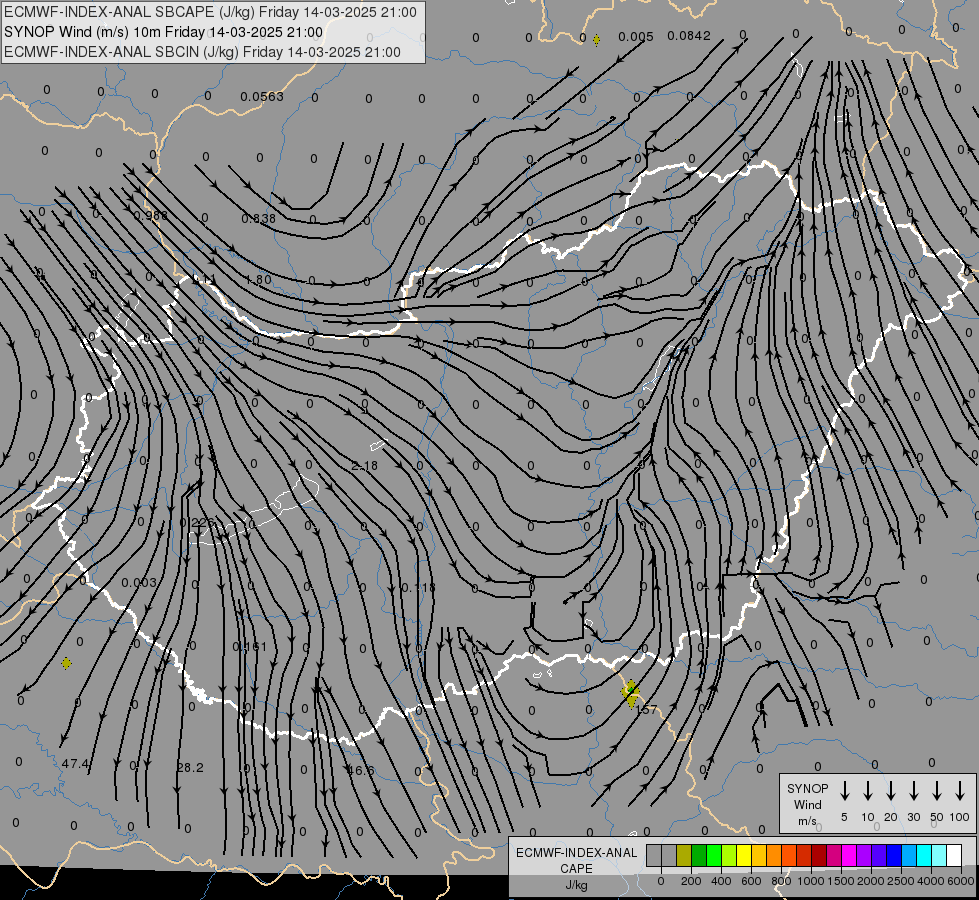Click the 0.0842 value near the top

click(689, 36)
